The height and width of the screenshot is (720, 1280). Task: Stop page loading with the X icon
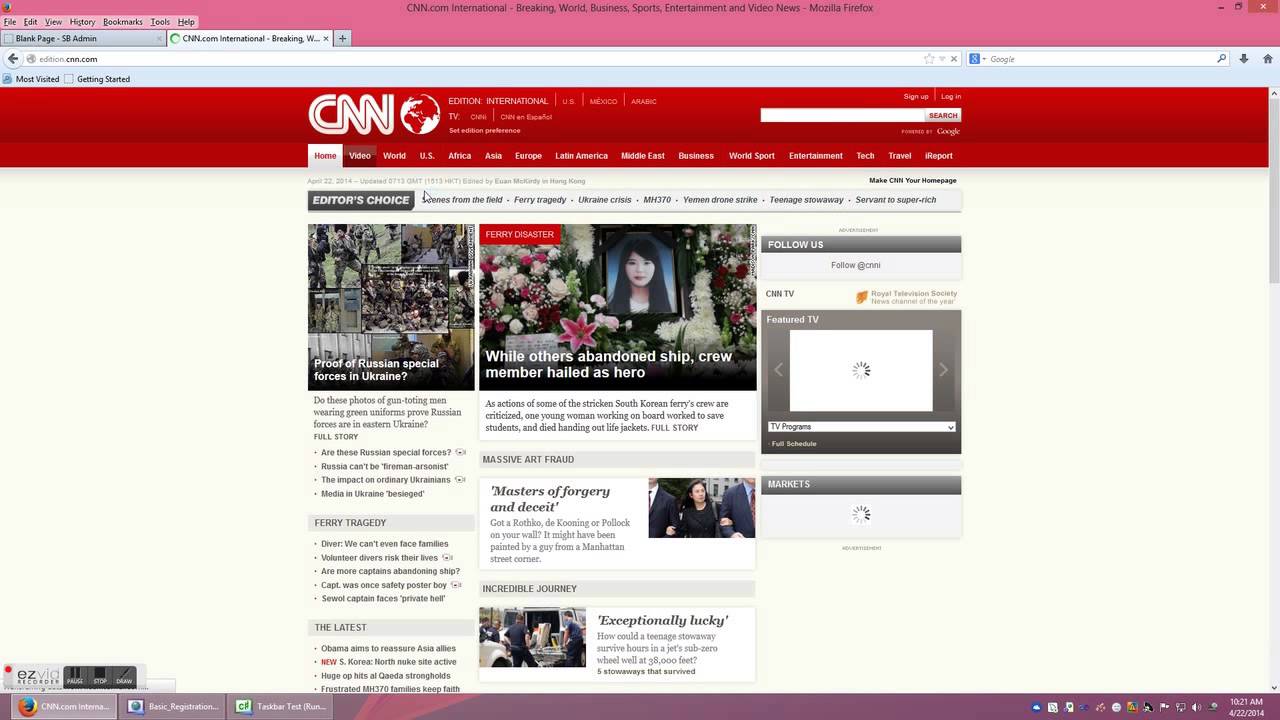coord(953,59)
